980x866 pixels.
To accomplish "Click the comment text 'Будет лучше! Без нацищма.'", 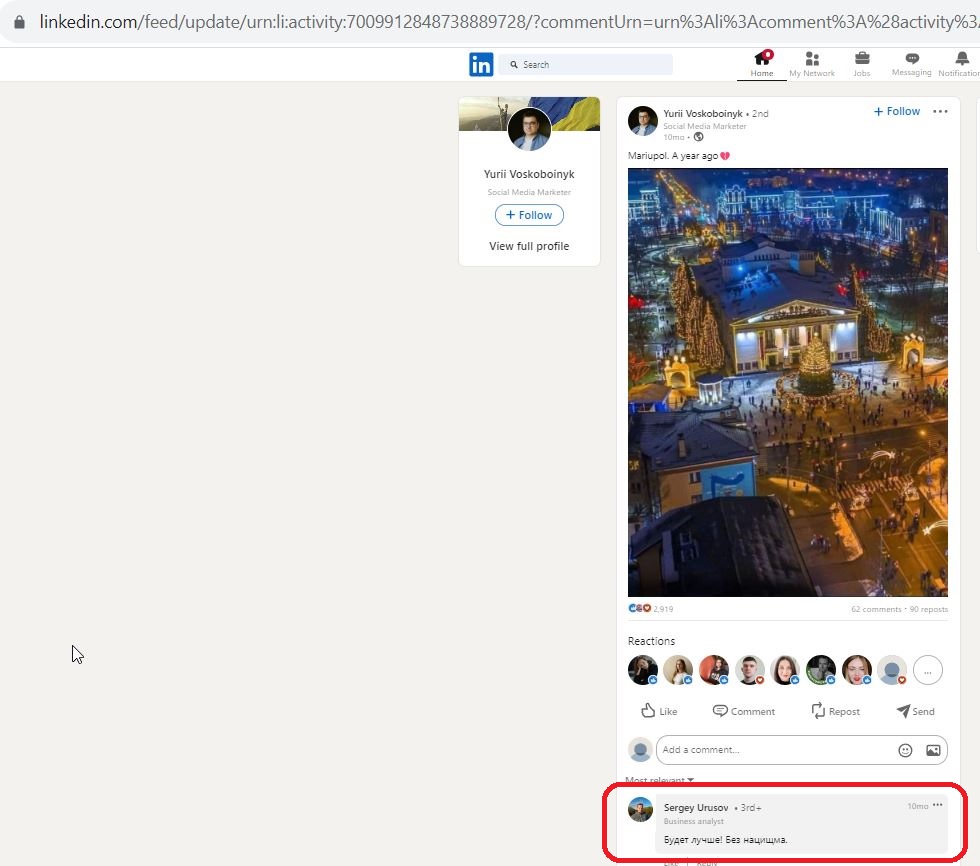I will tap(725, 840).
